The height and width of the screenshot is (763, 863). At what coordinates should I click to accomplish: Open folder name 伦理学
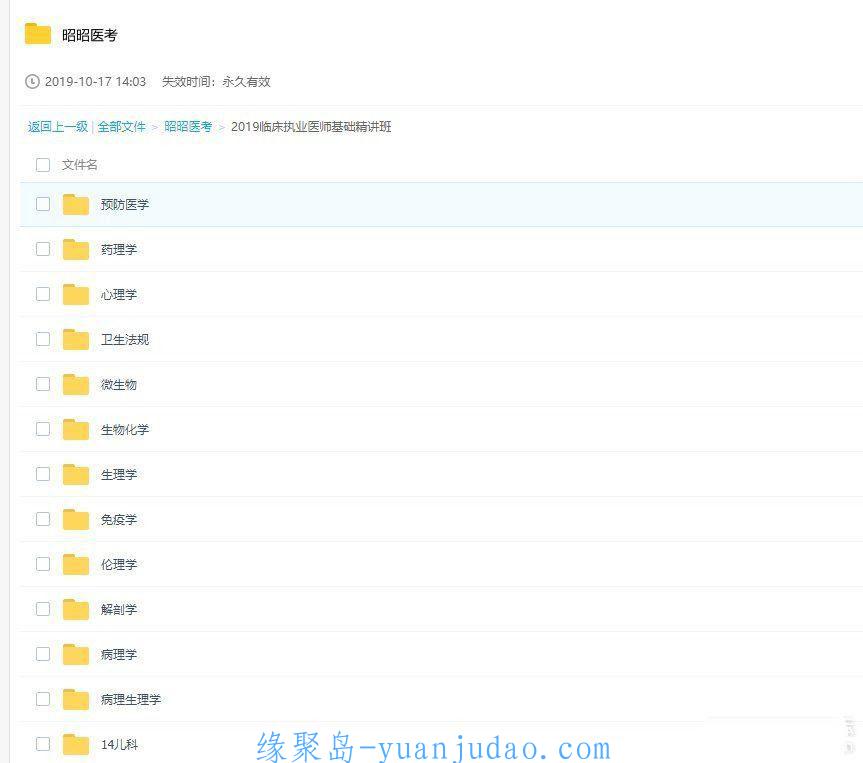119,565
